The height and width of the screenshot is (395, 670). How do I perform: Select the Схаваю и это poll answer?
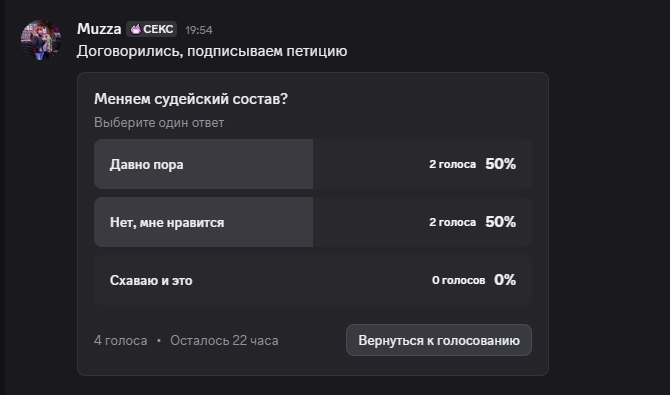[313, 280]
